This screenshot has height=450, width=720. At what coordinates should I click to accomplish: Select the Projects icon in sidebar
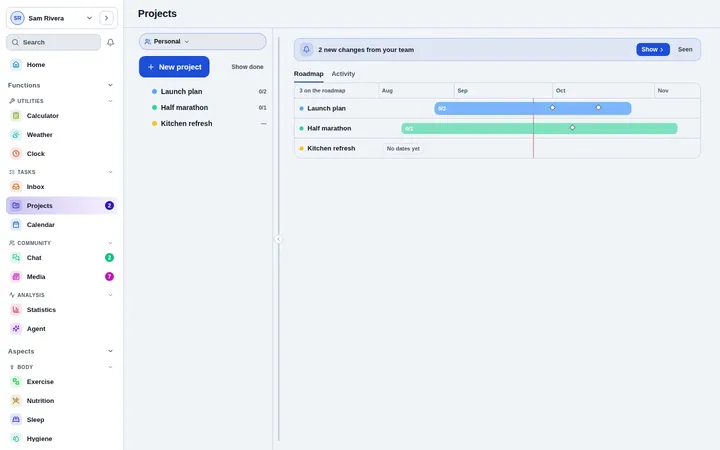click(x=16, y=205)
